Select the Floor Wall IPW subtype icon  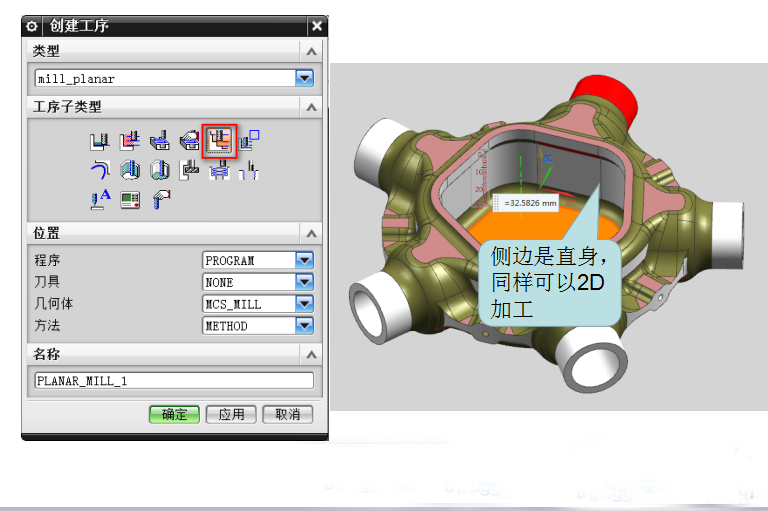(x=128, y=142)
